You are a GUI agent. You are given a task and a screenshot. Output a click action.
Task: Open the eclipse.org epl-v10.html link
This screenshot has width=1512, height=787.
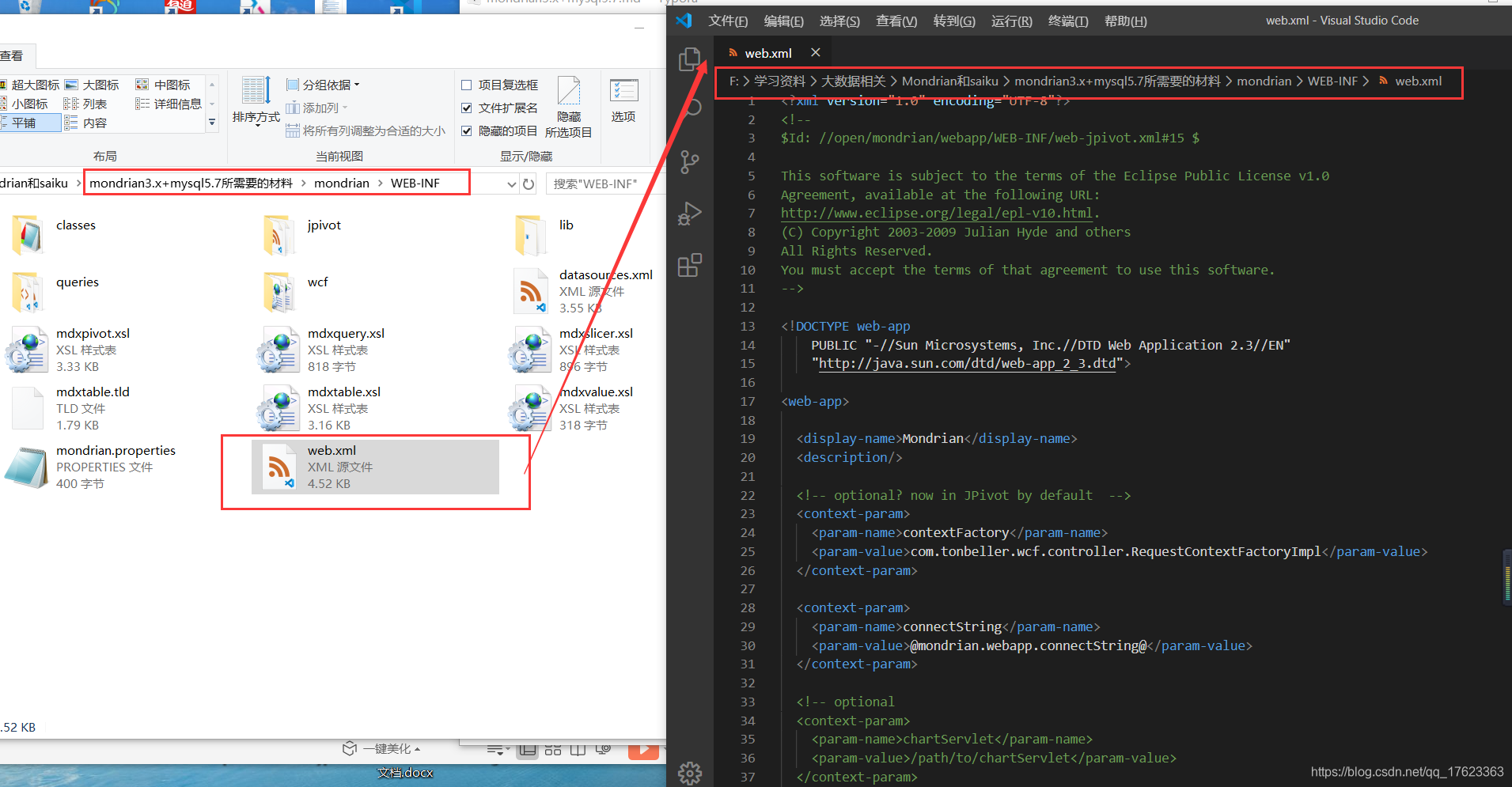click(937, 213)
